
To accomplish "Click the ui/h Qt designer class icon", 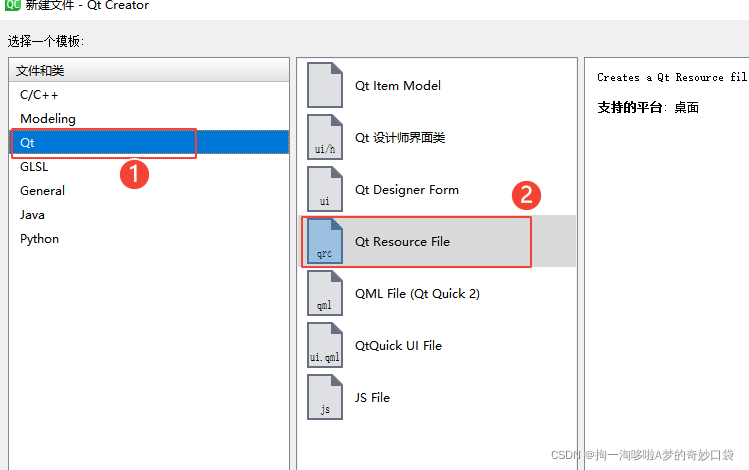I will (325, 137).
